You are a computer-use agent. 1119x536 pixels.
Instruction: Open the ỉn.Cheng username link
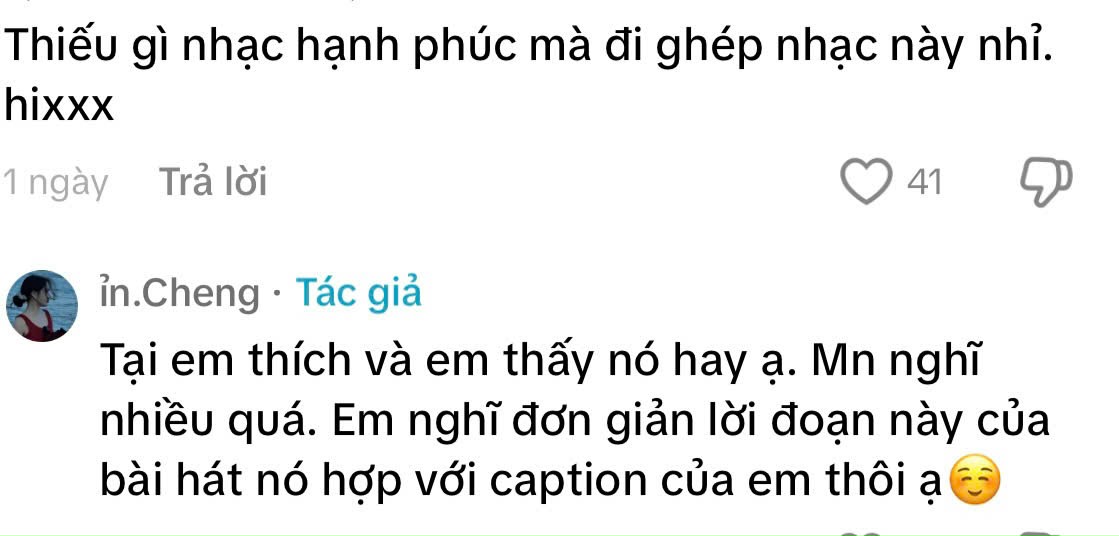point(179,294)
